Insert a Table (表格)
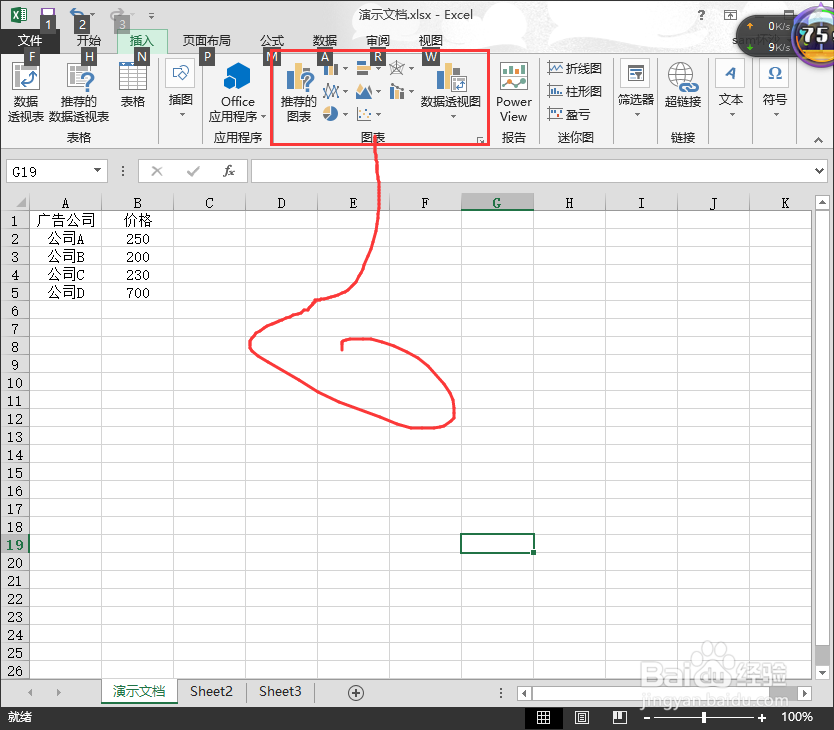The height and width of the screenshot is (730, 834). 132,85
